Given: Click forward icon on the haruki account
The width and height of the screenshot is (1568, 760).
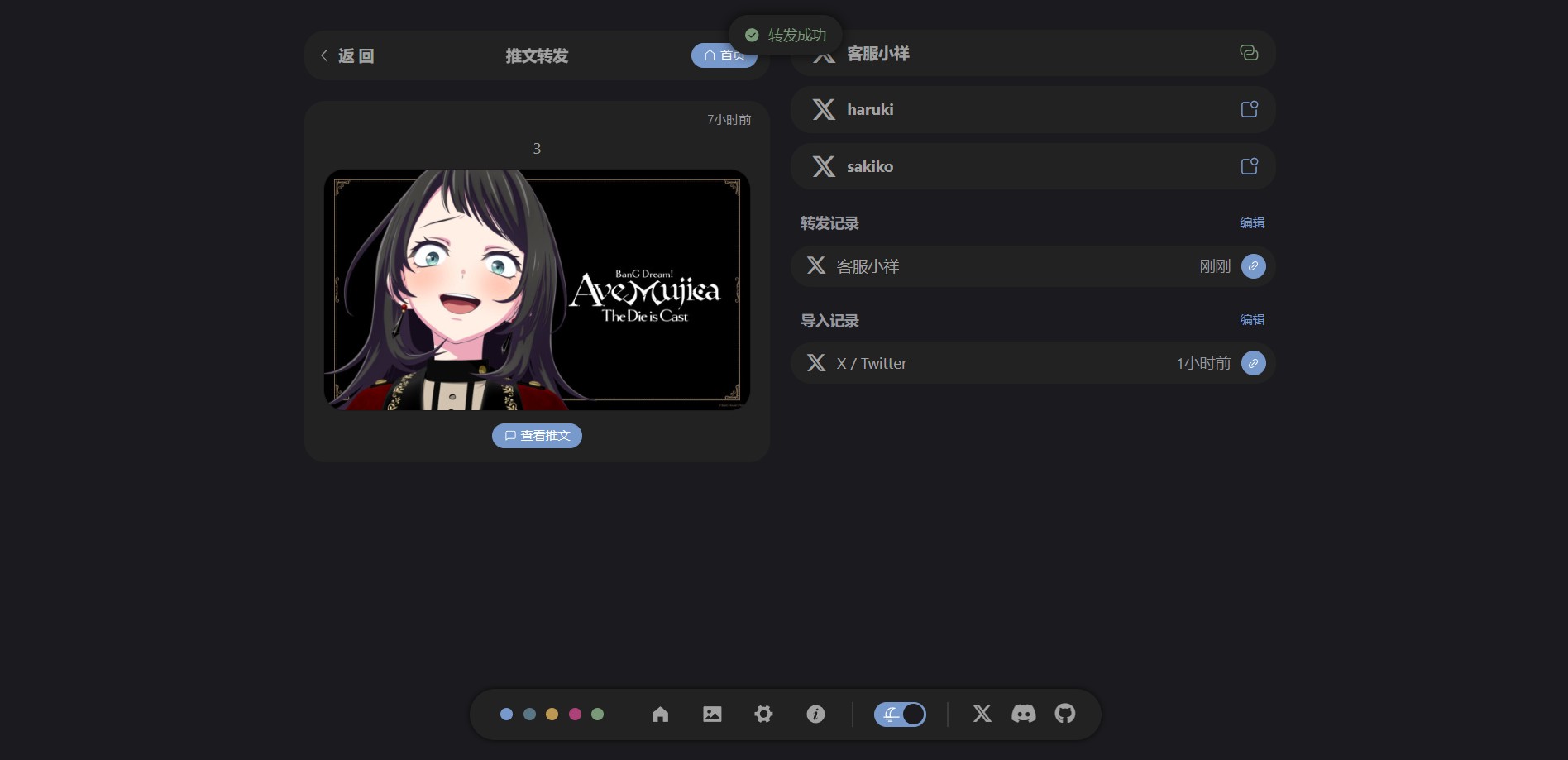Looking at the screenshot, I should 1249,109.
